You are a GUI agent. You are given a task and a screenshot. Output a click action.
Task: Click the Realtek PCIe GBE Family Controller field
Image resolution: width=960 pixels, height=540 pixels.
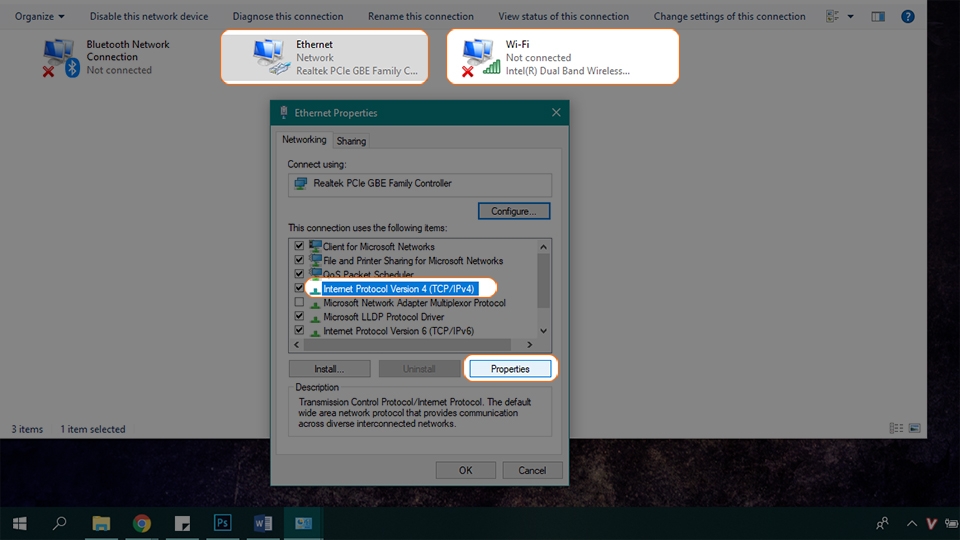click(419, 184)
